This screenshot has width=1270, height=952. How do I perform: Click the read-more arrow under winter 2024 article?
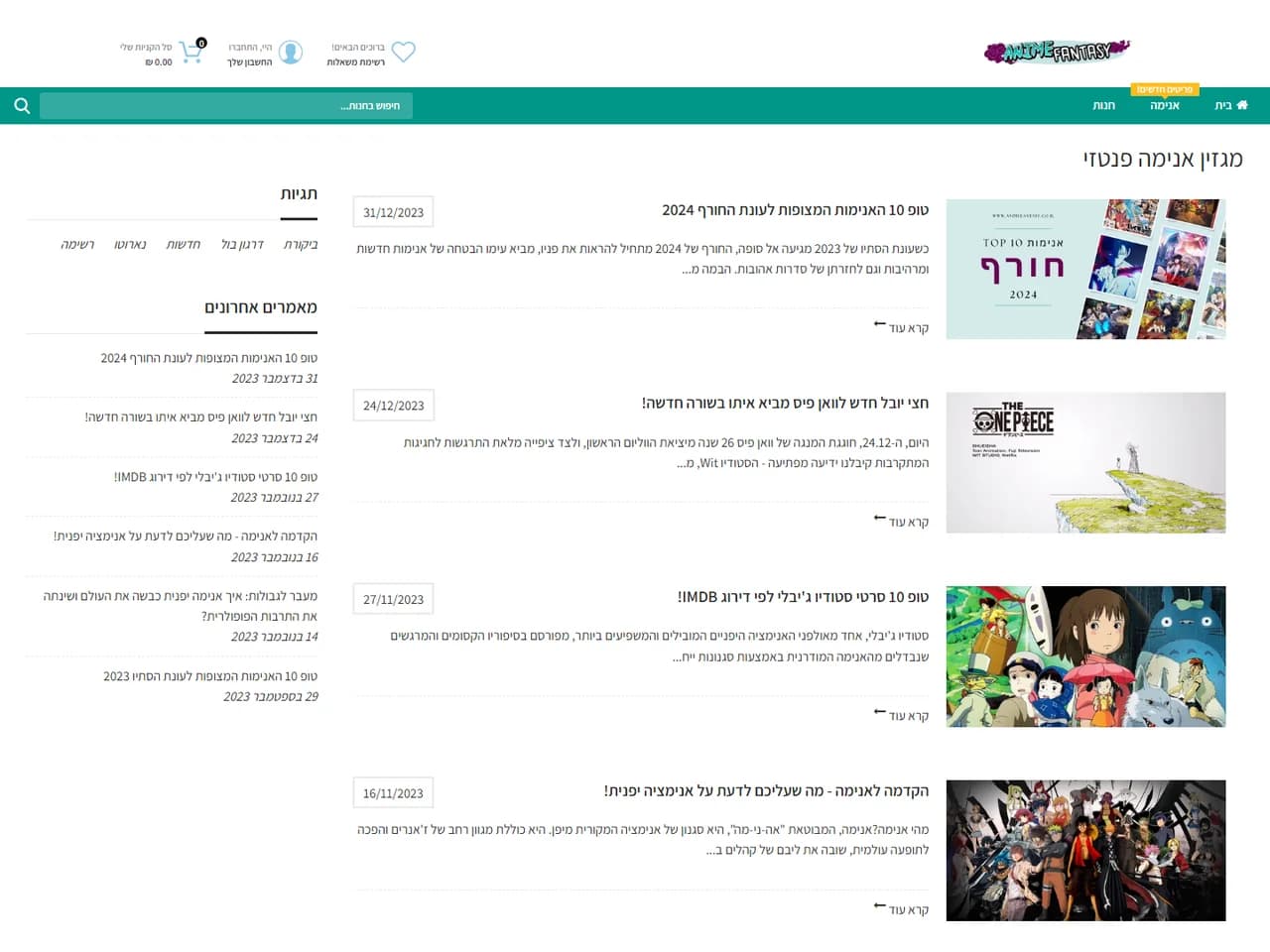879,324
